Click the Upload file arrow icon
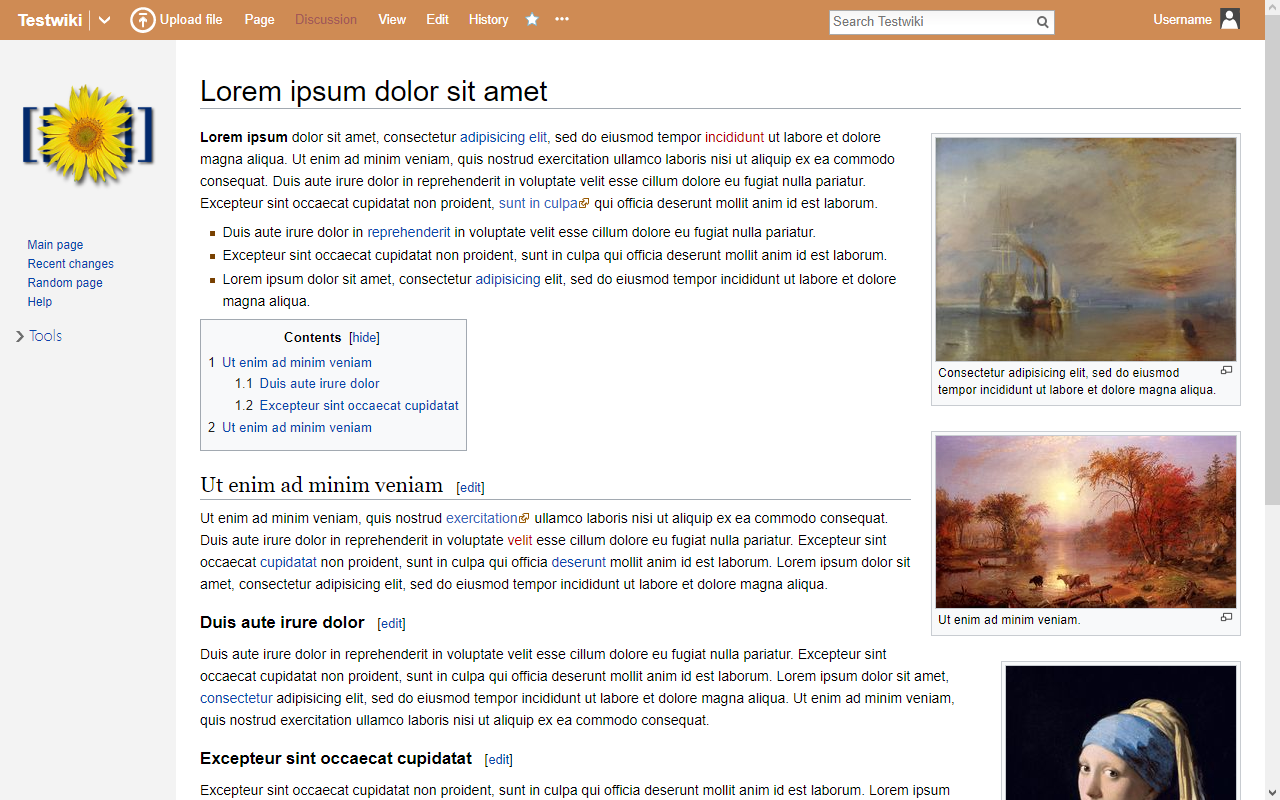The image size is (1280, 800). click(143, 20)
